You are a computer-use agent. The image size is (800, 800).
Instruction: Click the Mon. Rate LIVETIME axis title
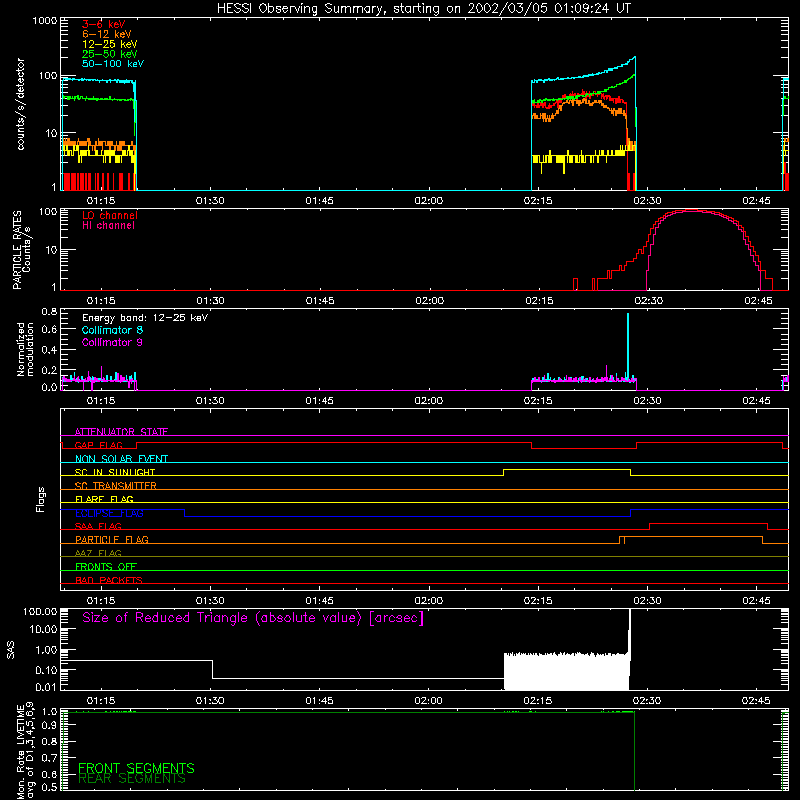pos(25,750)
